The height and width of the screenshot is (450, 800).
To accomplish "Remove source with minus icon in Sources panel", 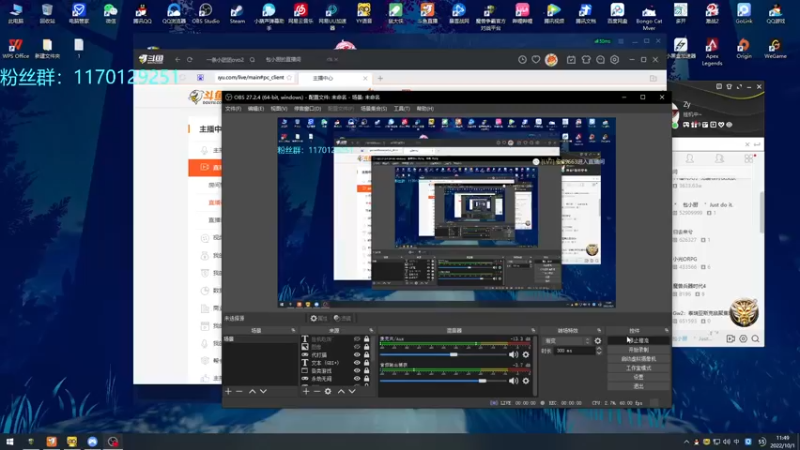I will [x=317, y=391].
